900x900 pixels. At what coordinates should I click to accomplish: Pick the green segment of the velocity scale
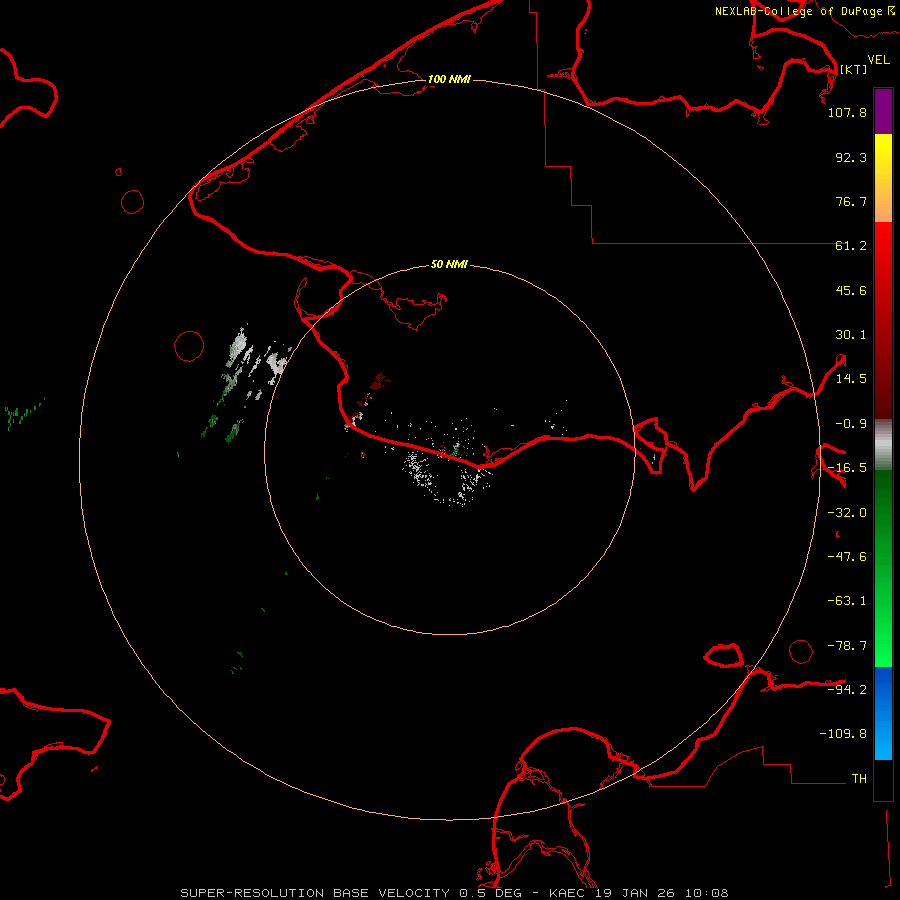point(883,568)
